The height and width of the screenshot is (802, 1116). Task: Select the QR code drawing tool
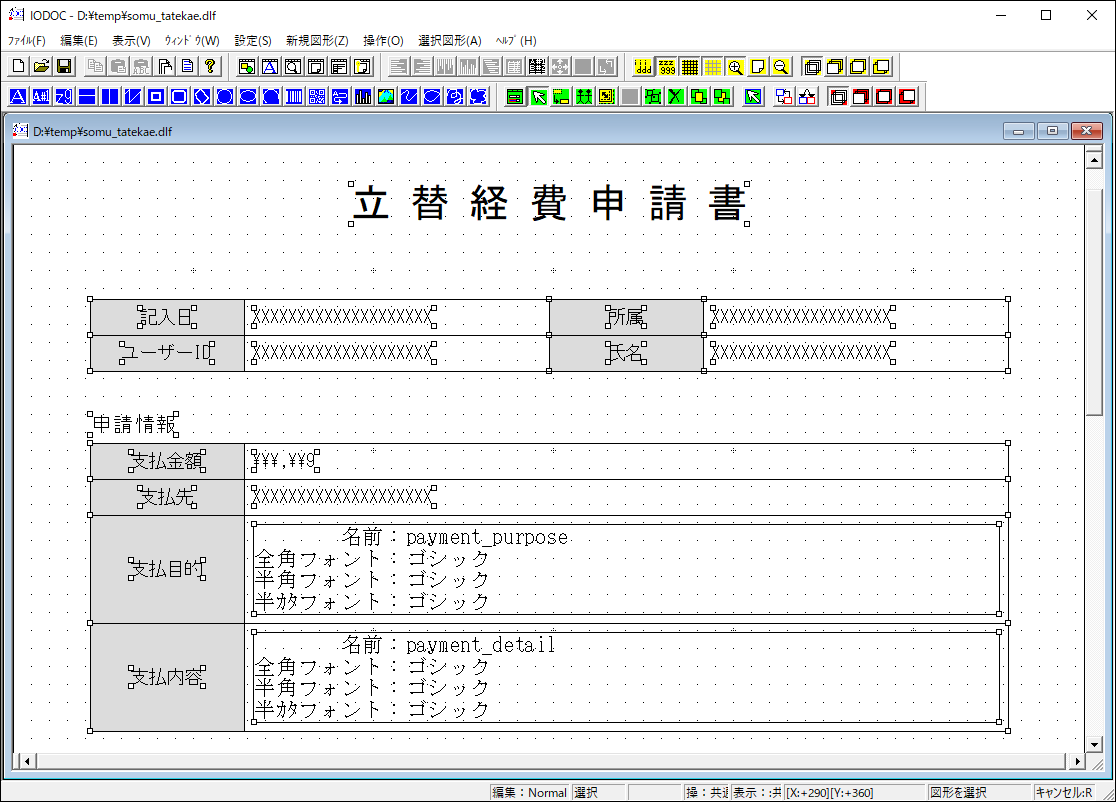point(317,97)
